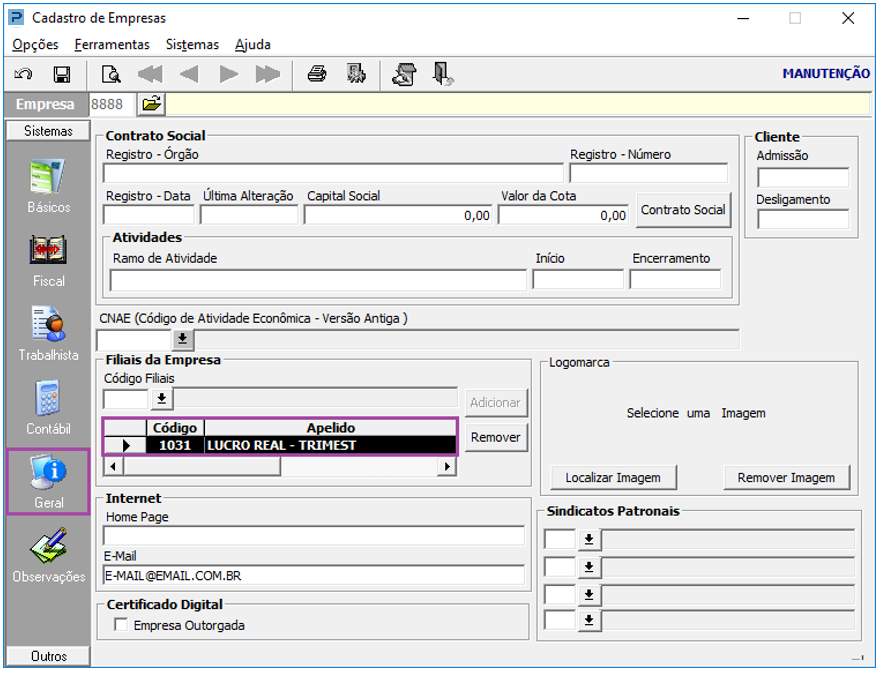This screenshot has width=881, height=674.
Task: Click the exit door icon
Action: pos(443,74)
